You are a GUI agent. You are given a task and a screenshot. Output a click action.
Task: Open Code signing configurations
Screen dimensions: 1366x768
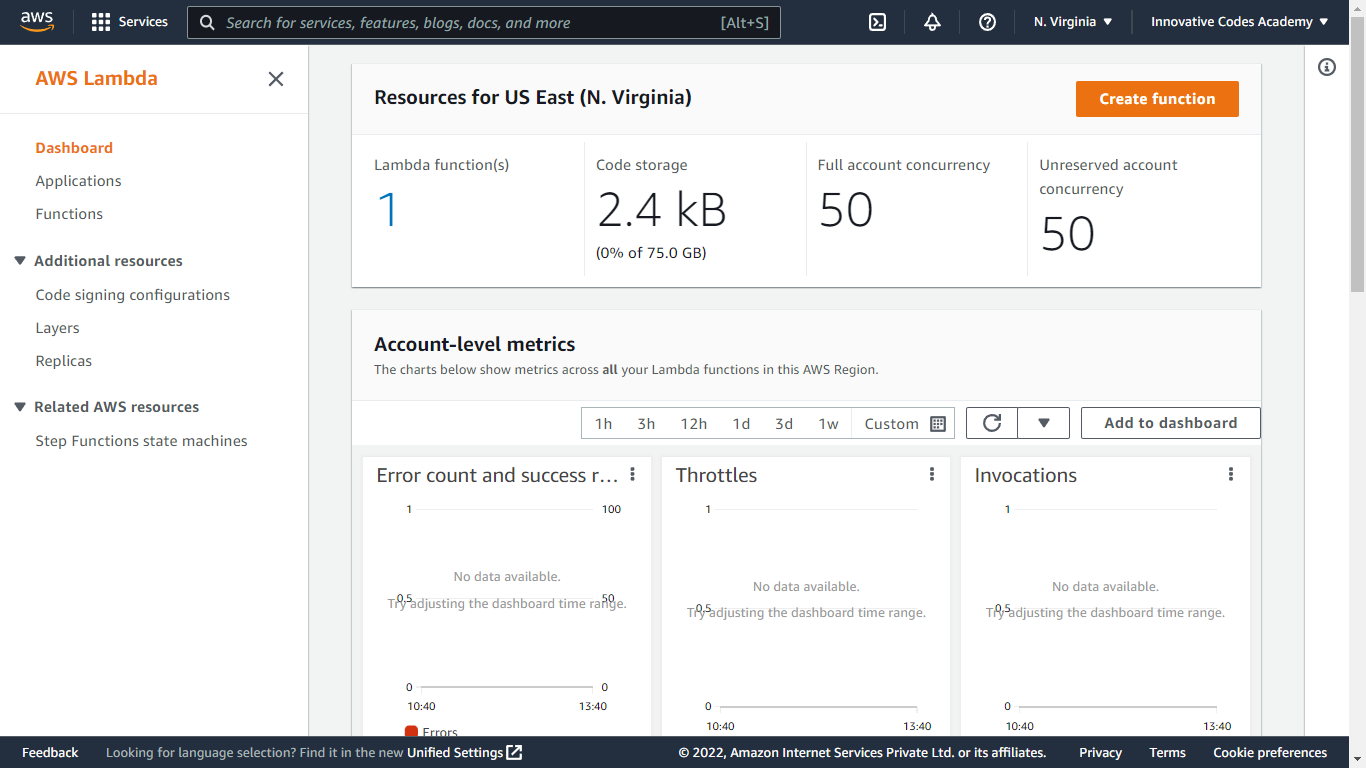(x=133, y=295)
